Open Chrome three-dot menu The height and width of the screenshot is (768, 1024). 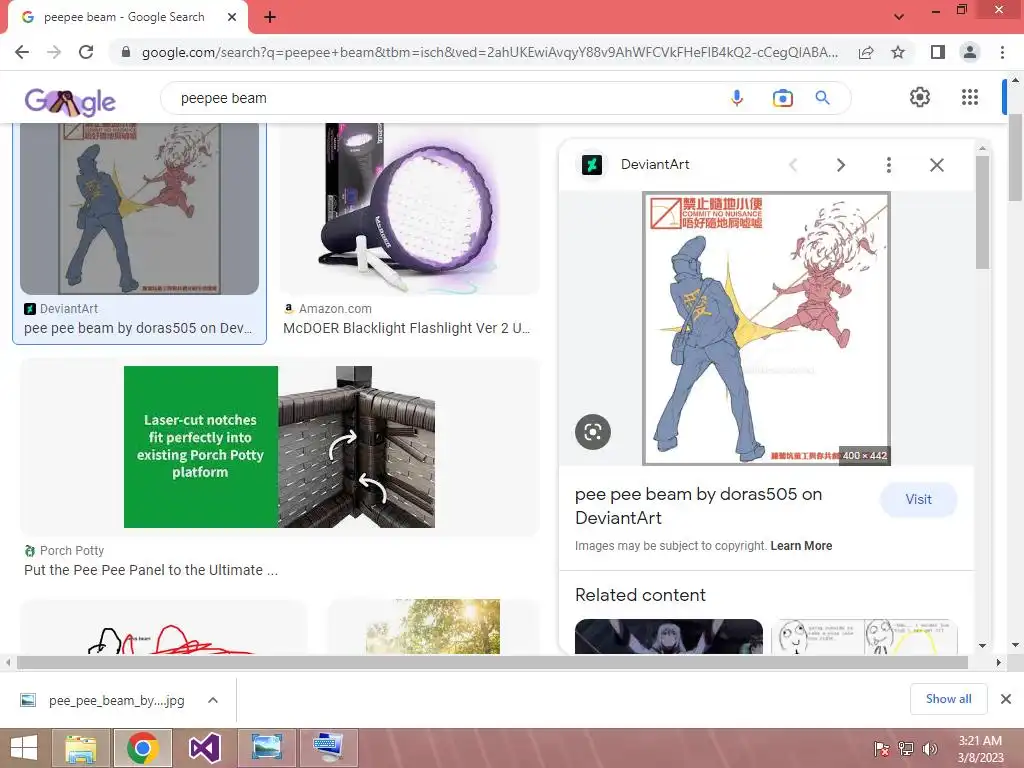tap(1002, 52)
